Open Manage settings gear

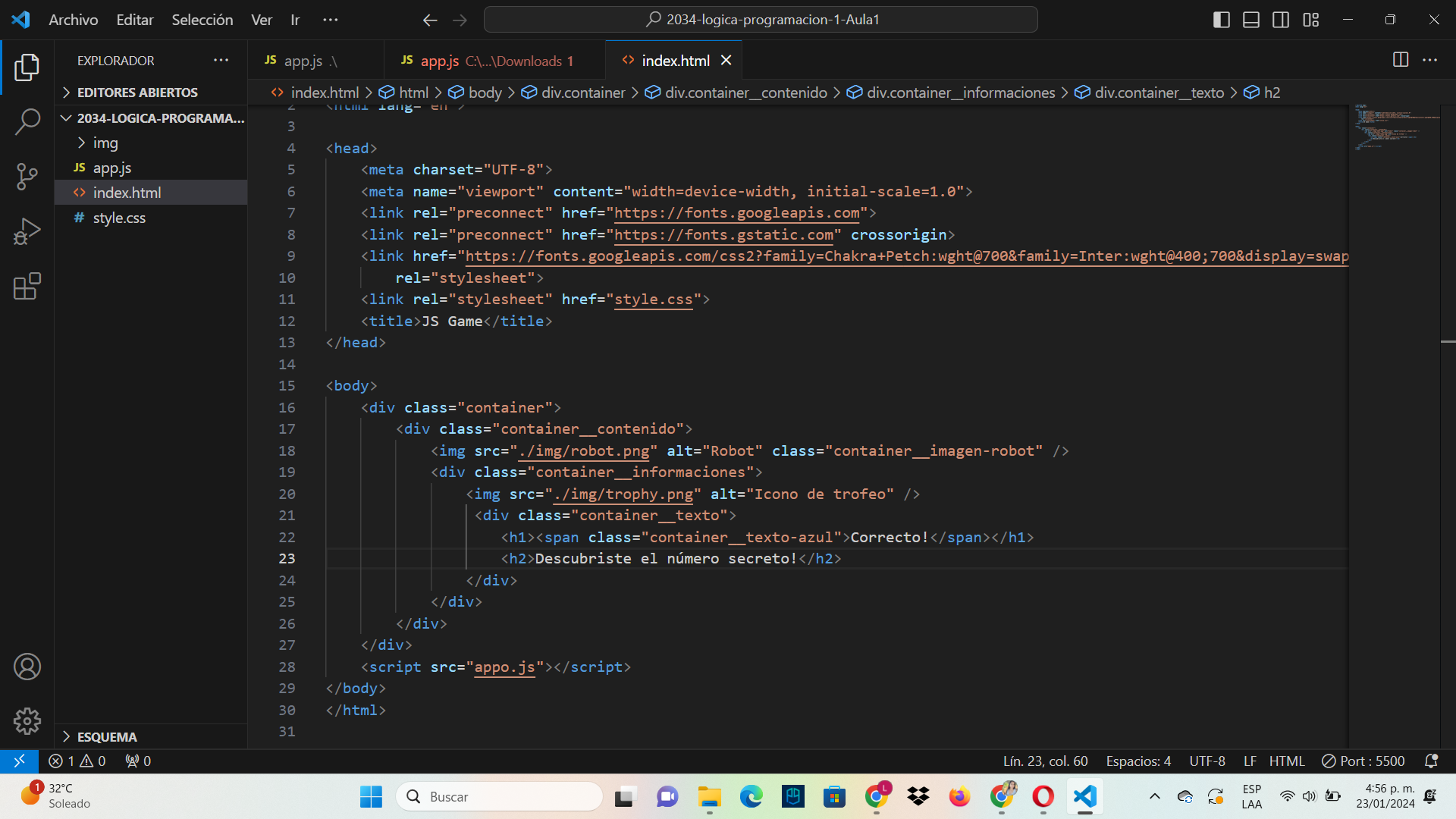click(27, 721)
